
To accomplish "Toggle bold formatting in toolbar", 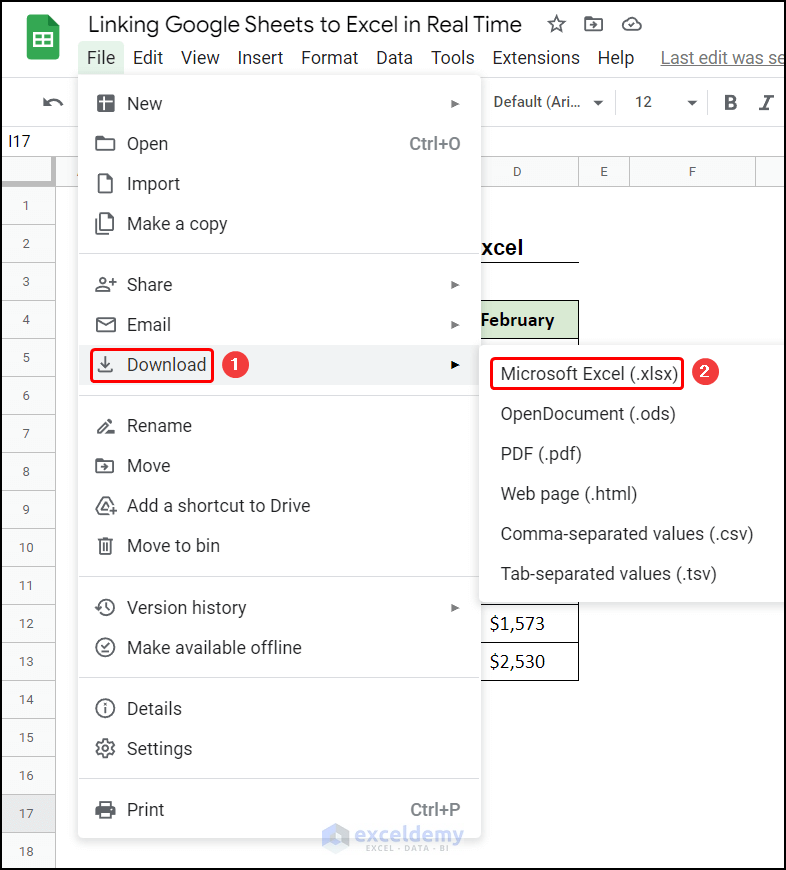I will click(731, 102).
